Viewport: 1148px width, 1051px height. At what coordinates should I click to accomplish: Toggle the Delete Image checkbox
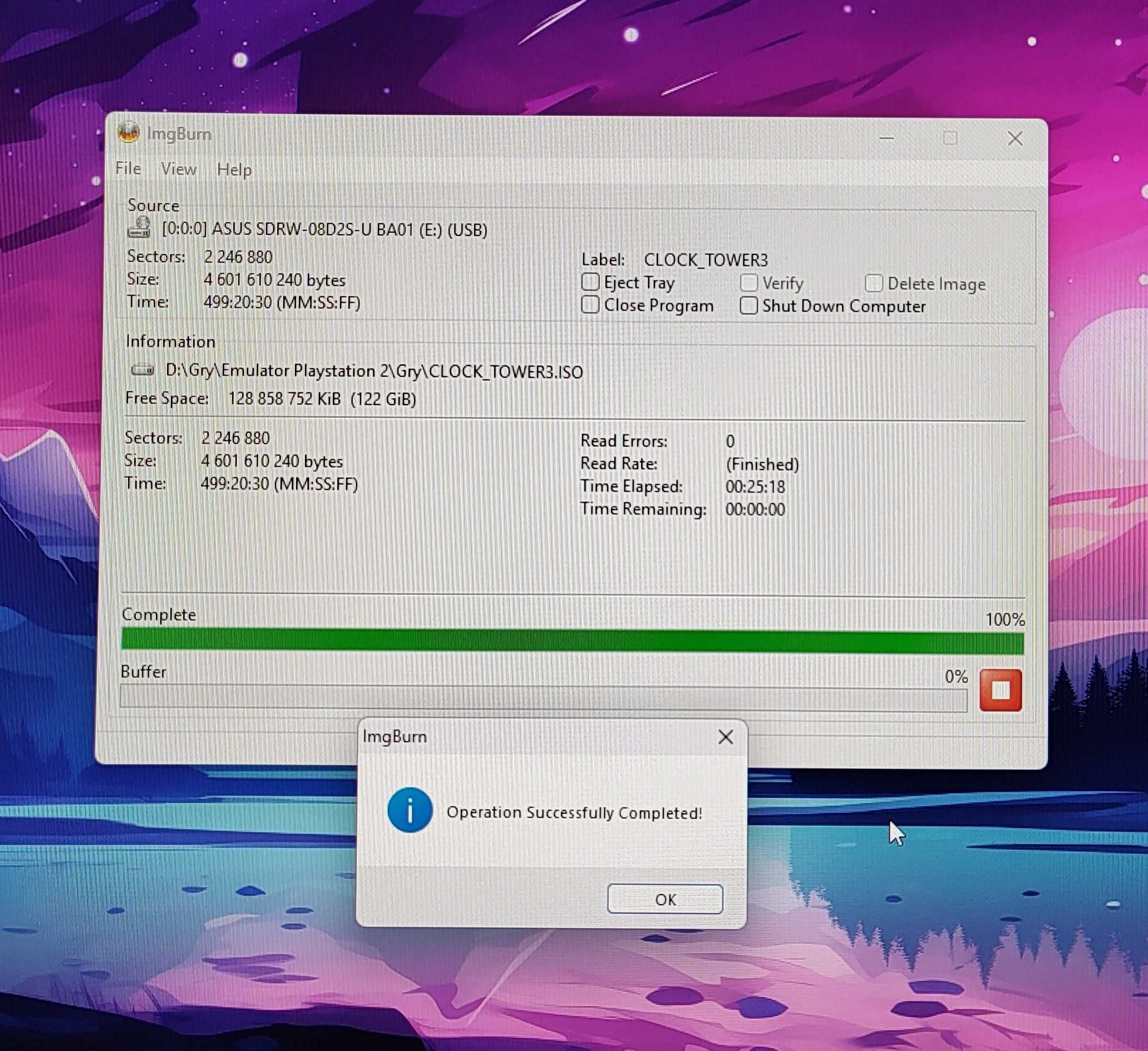(874, 283)
